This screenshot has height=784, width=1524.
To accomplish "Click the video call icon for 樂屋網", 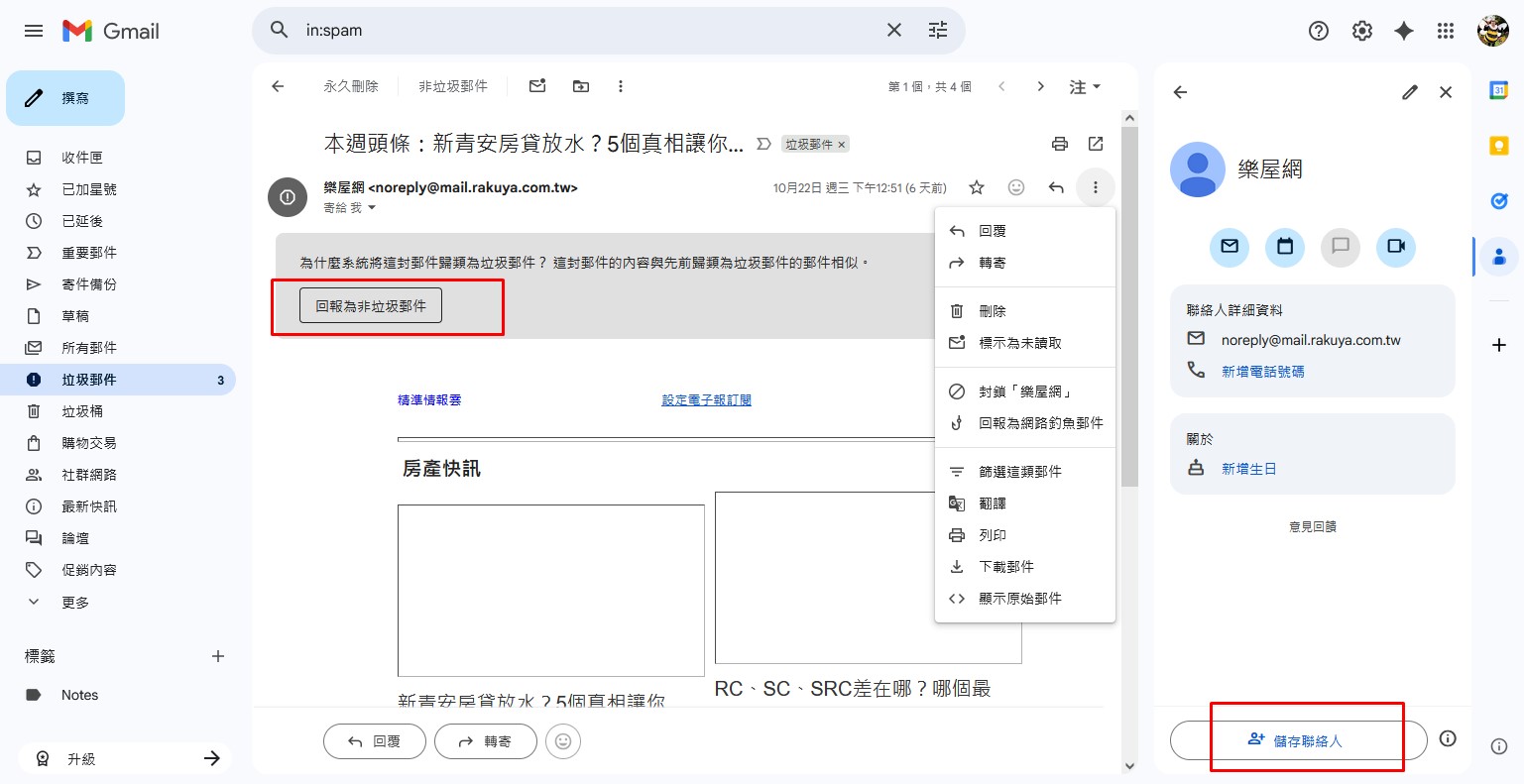I will [1395, 247].
